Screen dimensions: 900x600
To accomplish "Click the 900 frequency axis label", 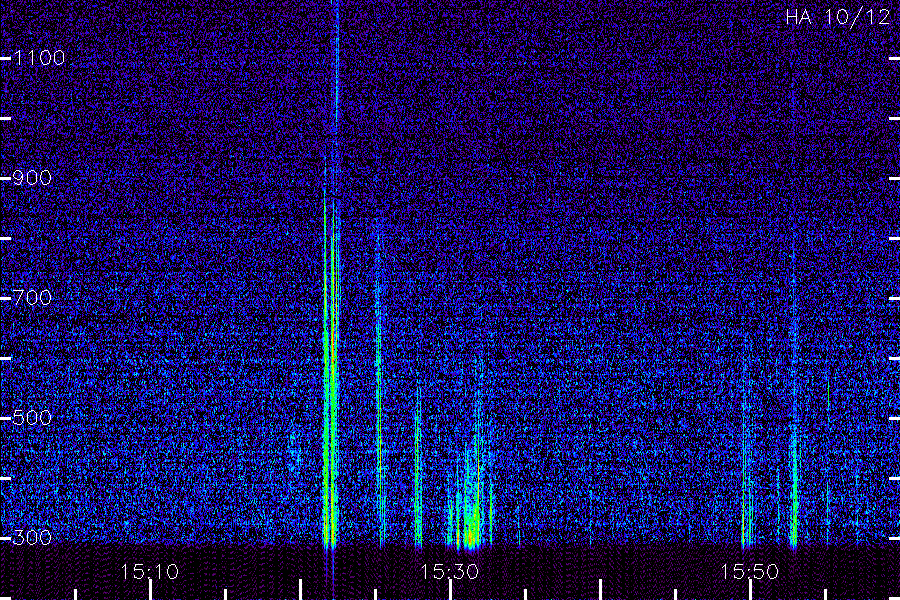I will tap(32, 178).
